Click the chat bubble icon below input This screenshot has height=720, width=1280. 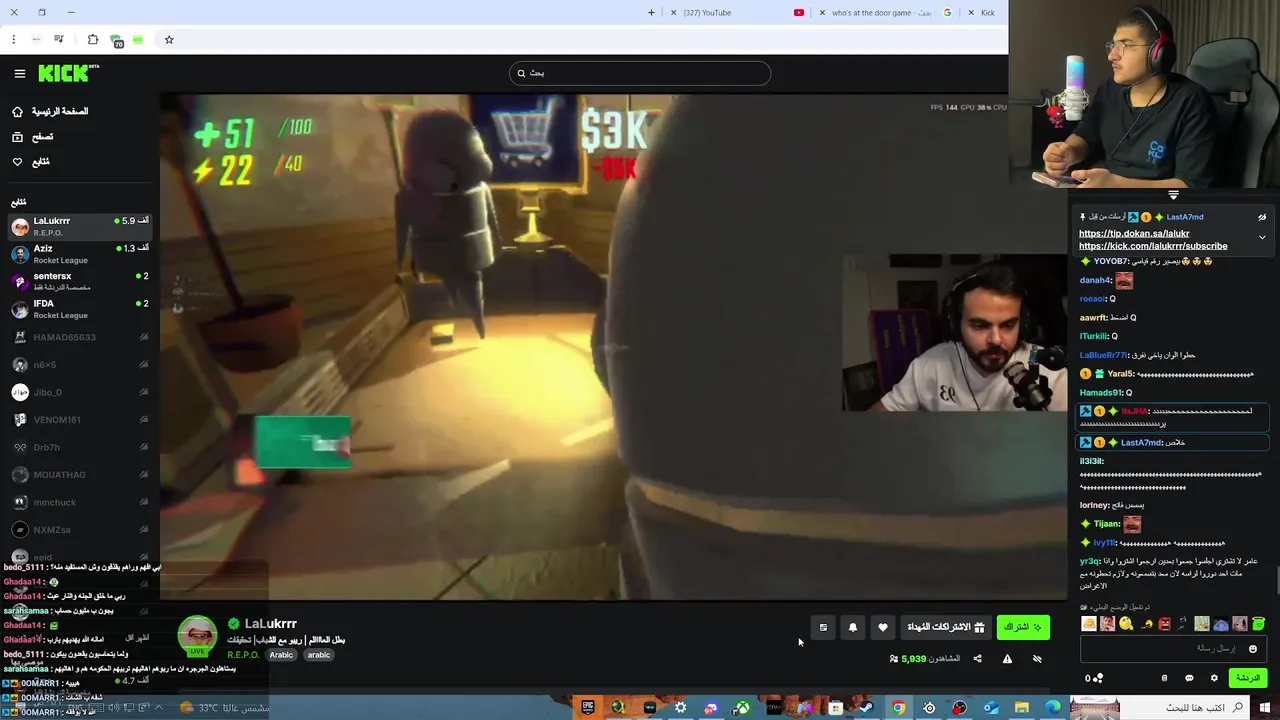point(1189,678)
